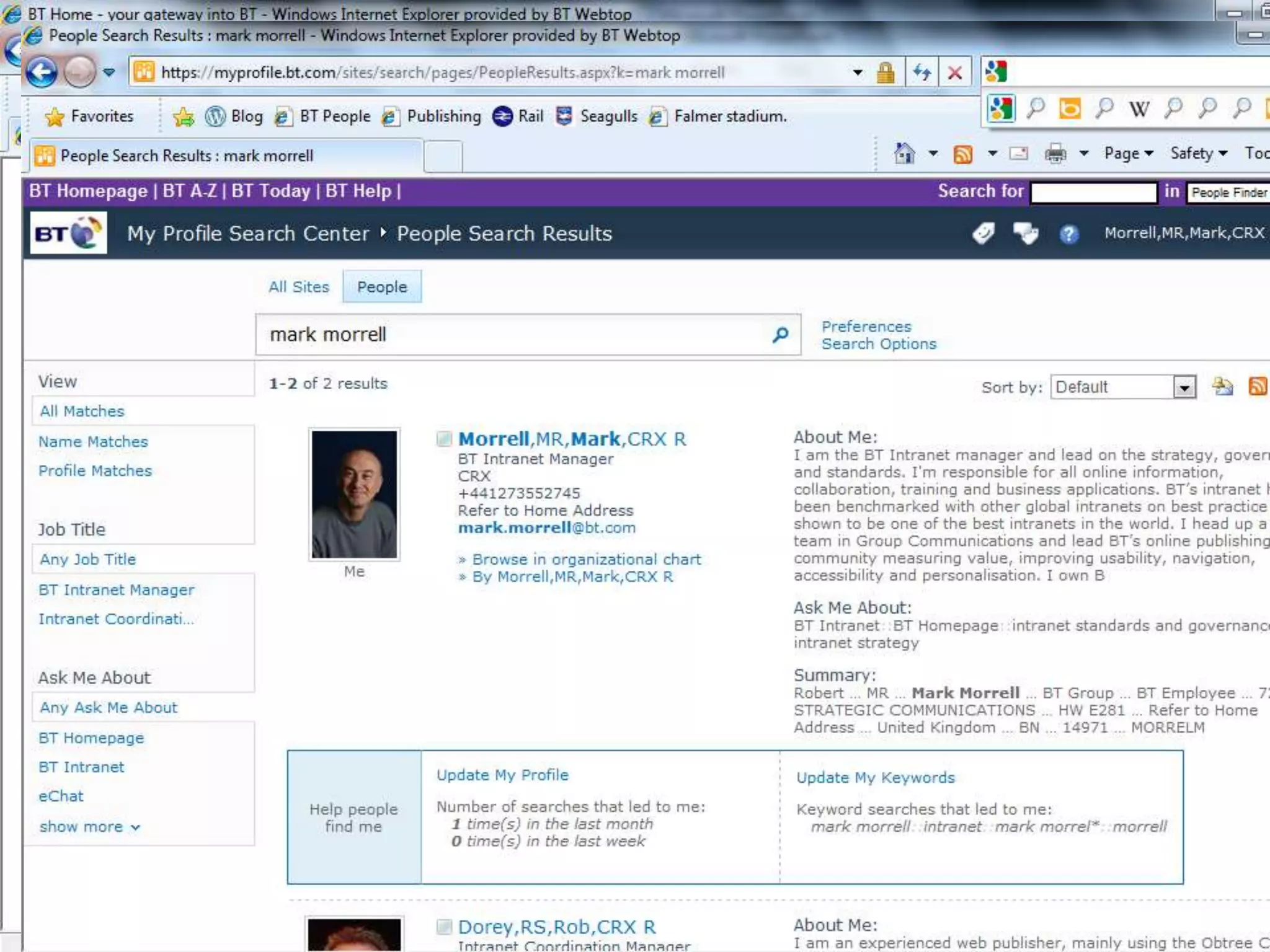Open the Rail favorite bookmark
1270x952 pixels.
pos(518,116)
